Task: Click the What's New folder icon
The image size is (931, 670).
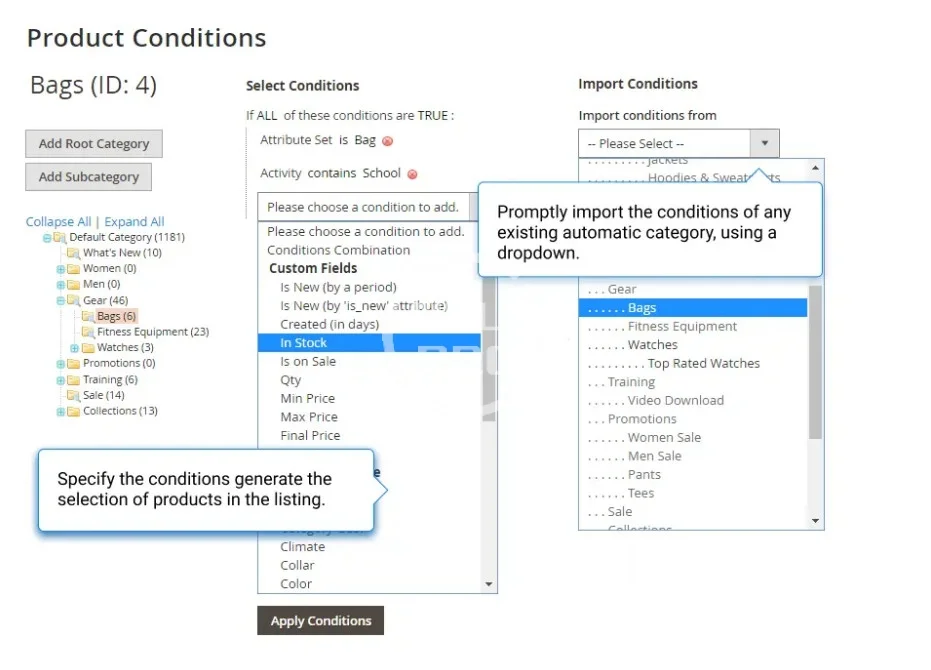Action: pyautogui.click(x=74, y=253)
